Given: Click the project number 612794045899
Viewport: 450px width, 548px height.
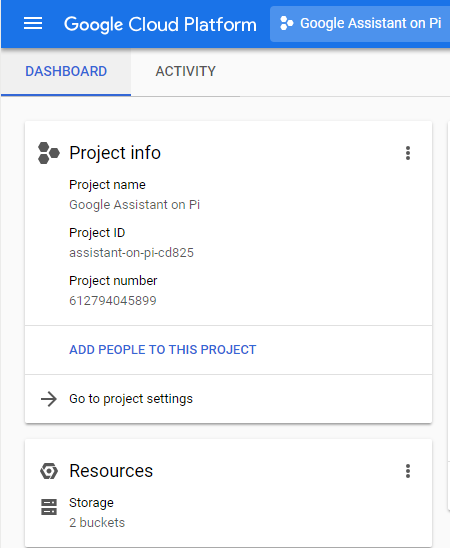Looking at the screenshot, I should point(113,301).
